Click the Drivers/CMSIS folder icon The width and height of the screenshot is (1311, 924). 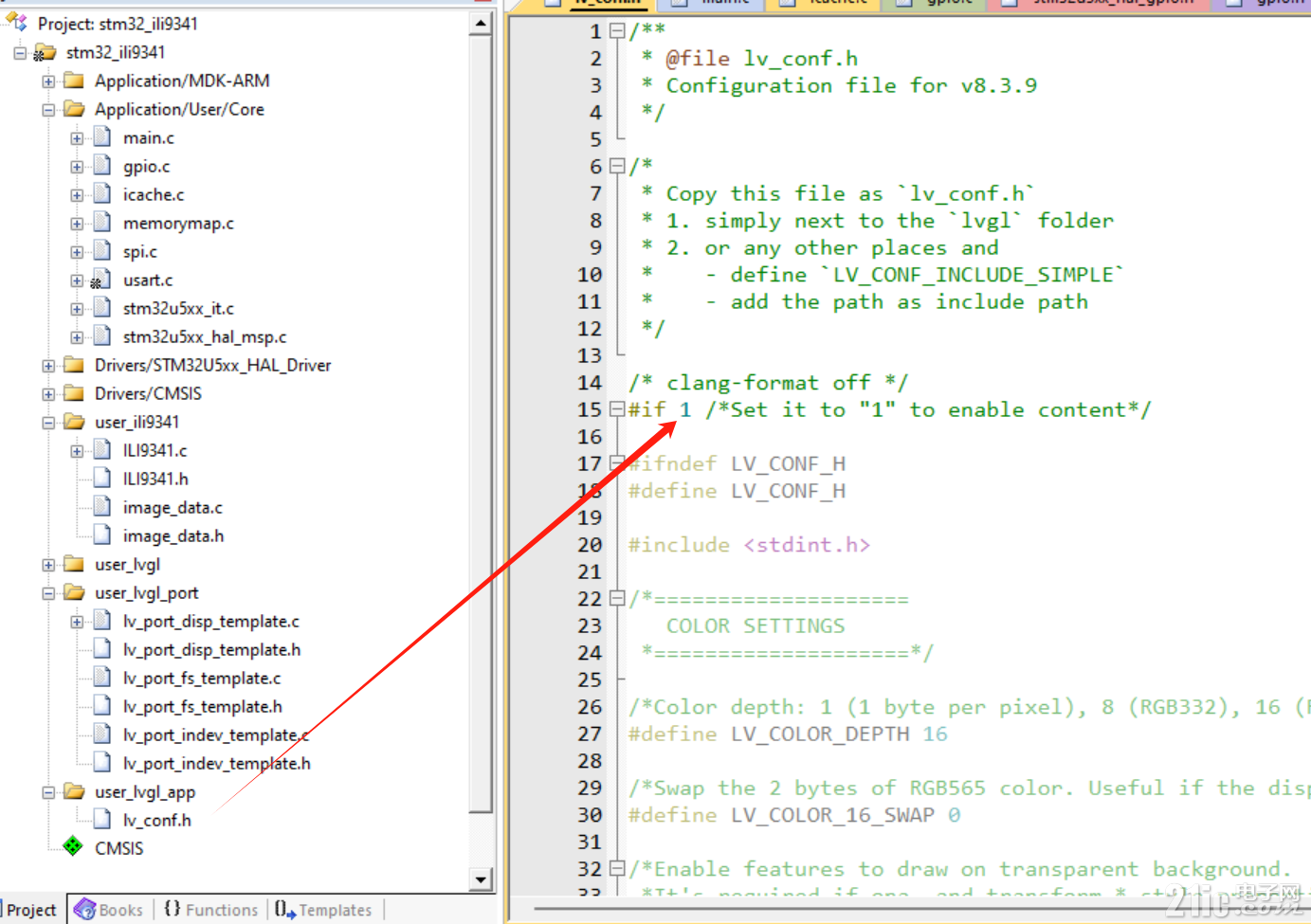coord(74,393)
